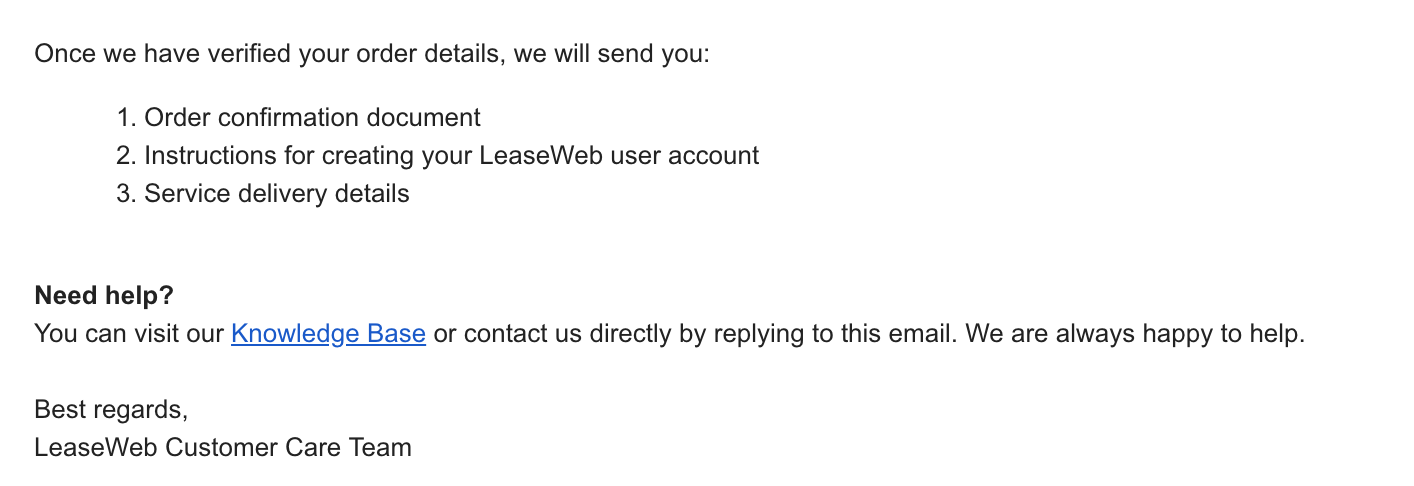Click the list number "3." marker

point(126,194)
